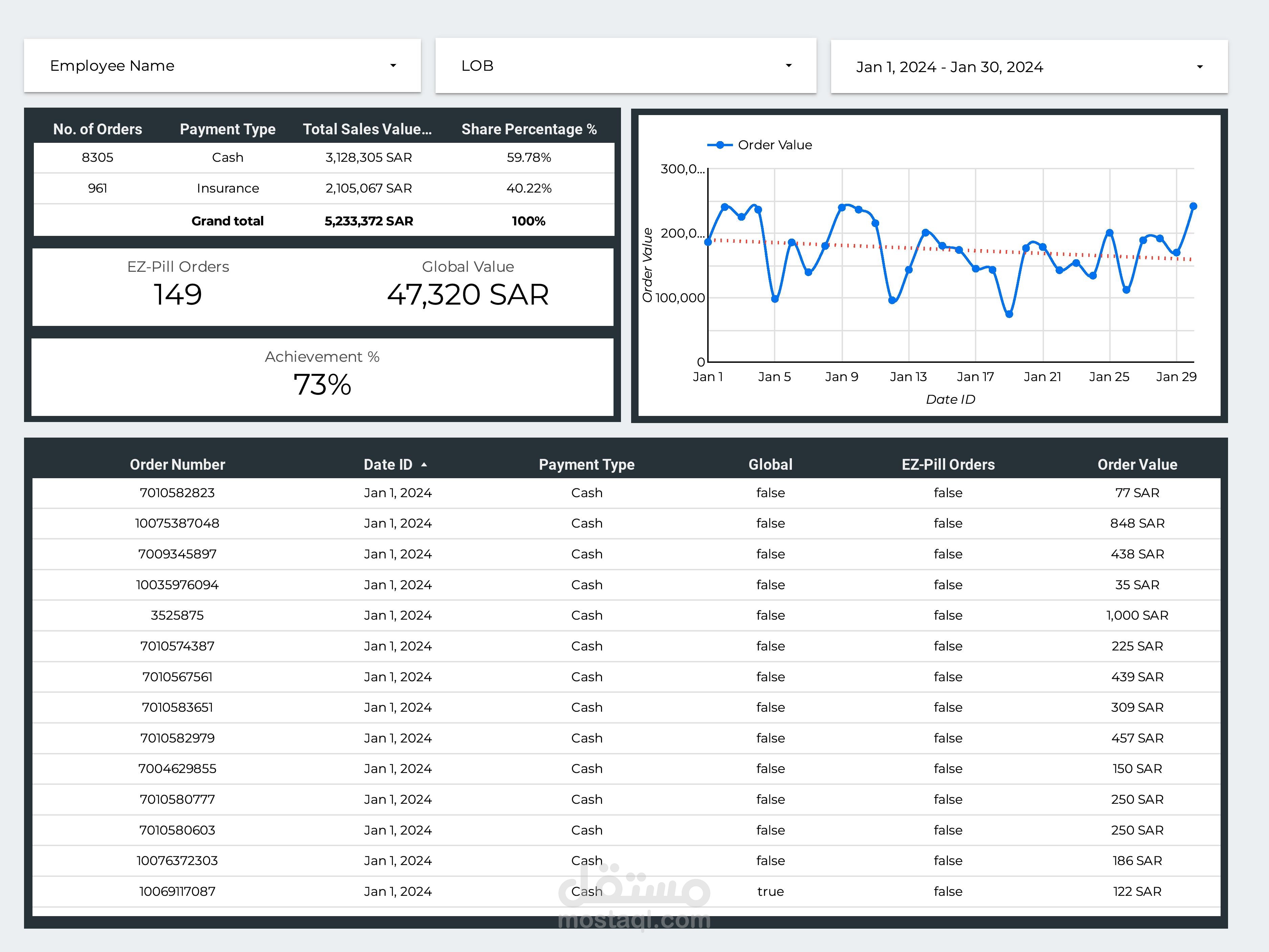Click order 3525875 with 1,000 SAR value
The width and height of the screenshot is (1269, 952).
[x=626, y=615]
